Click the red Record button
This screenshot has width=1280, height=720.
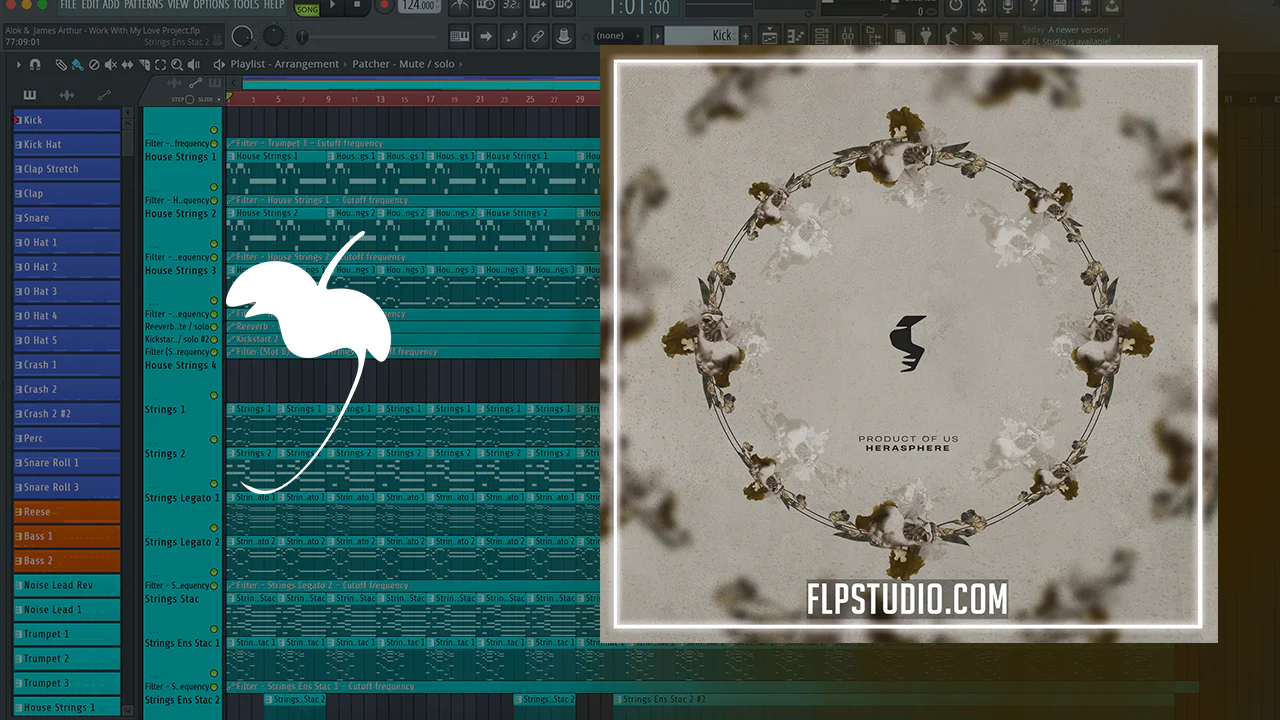(x=384, y=7)
